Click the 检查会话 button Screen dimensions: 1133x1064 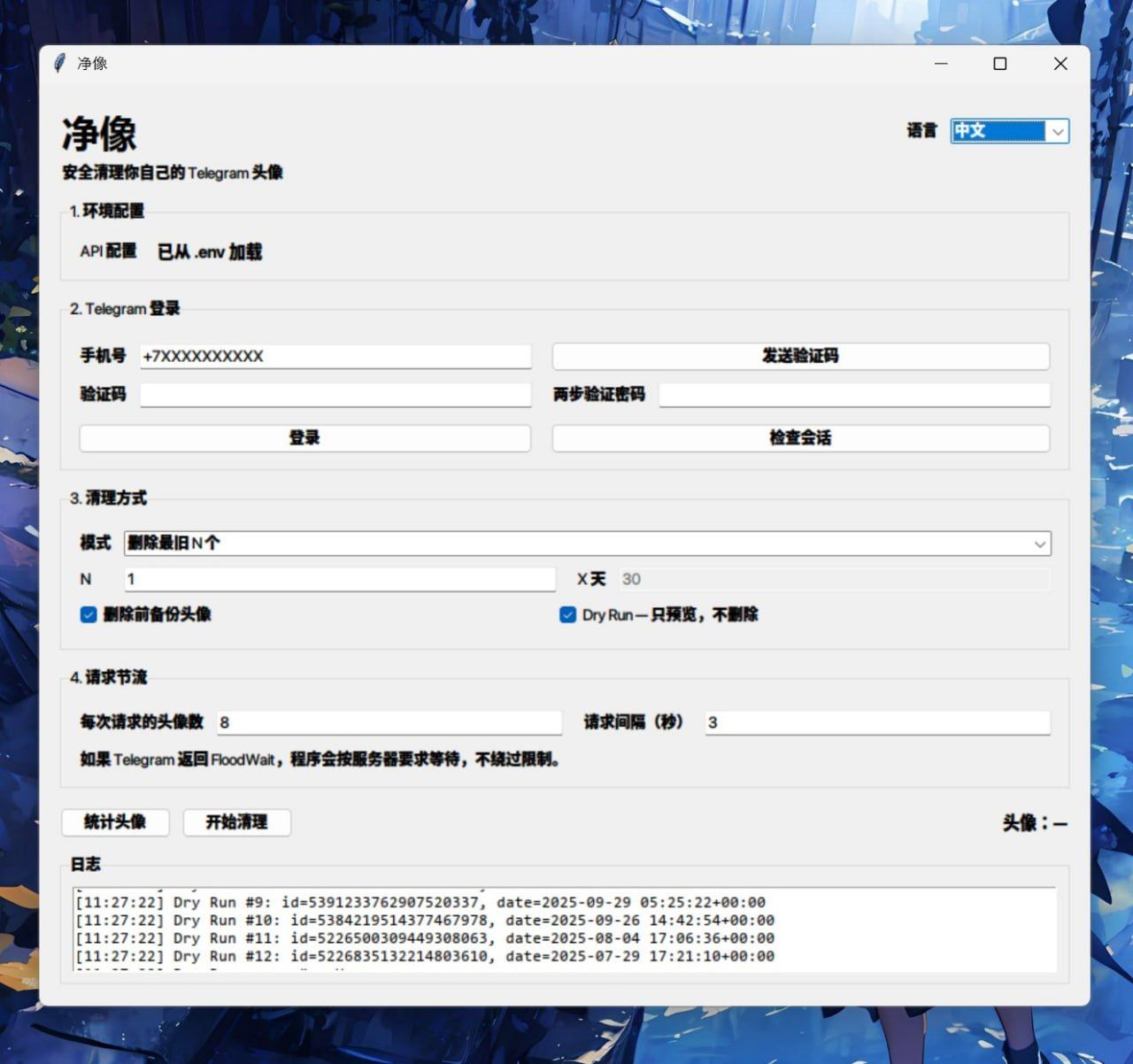[x=801, y=438]
